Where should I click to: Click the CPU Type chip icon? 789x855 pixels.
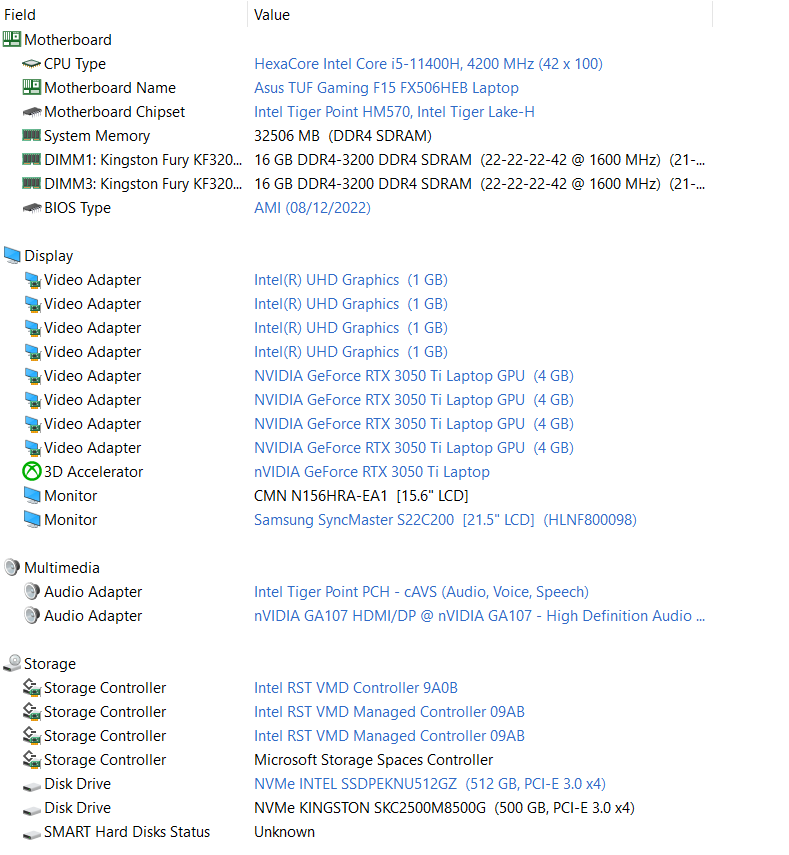[x=32, y=64]
